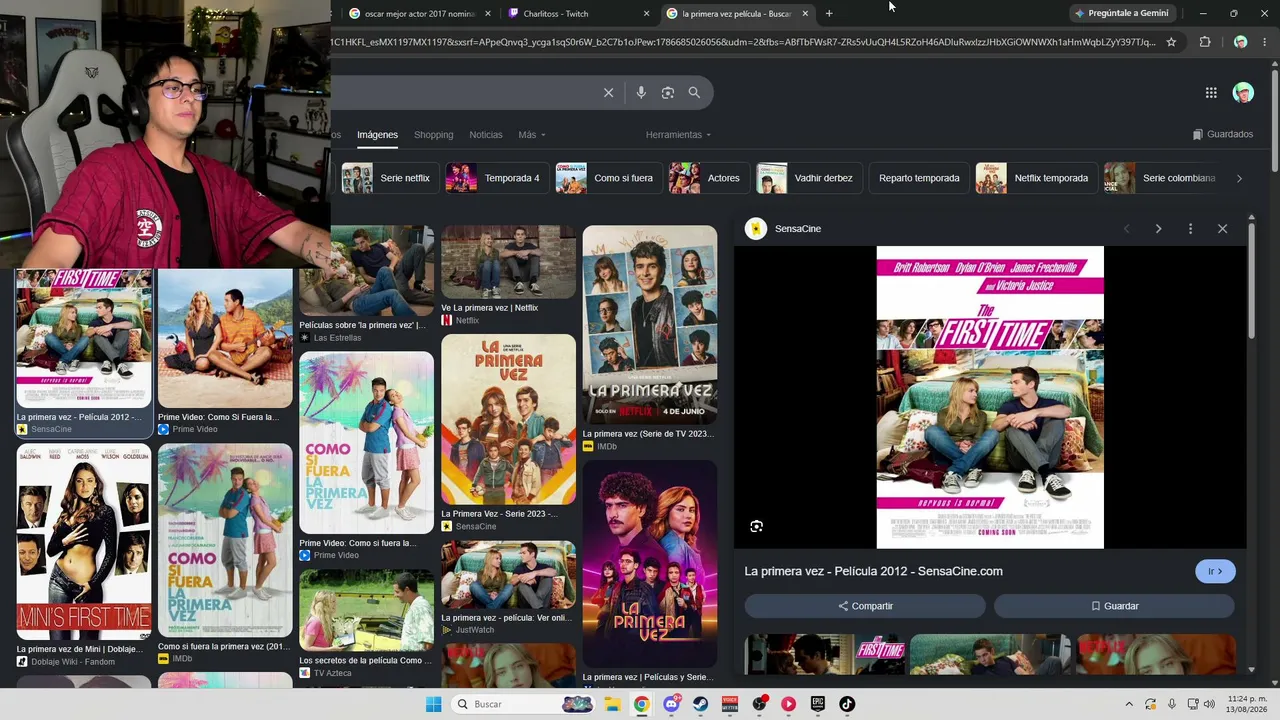1280x720 pixels.
Task: Select La Primera Vez - Serie 2023 SensaCine poster
Action: click(x=509, y=419)
